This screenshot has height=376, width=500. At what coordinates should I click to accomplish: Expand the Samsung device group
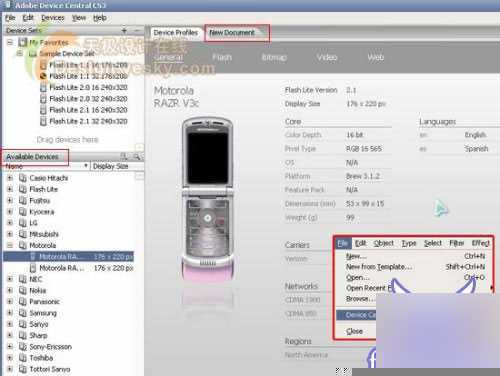pos(10,313)
